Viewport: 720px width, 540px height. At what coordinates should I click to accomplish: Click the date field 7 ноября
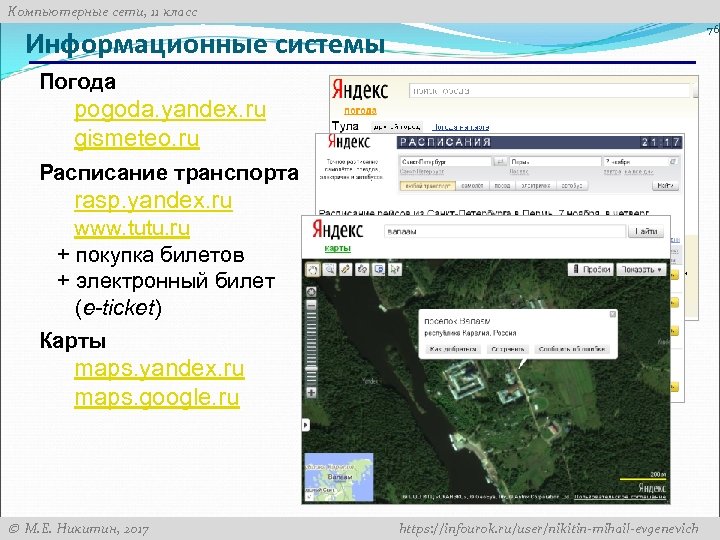pyautogui.click(x=641, y=162)
